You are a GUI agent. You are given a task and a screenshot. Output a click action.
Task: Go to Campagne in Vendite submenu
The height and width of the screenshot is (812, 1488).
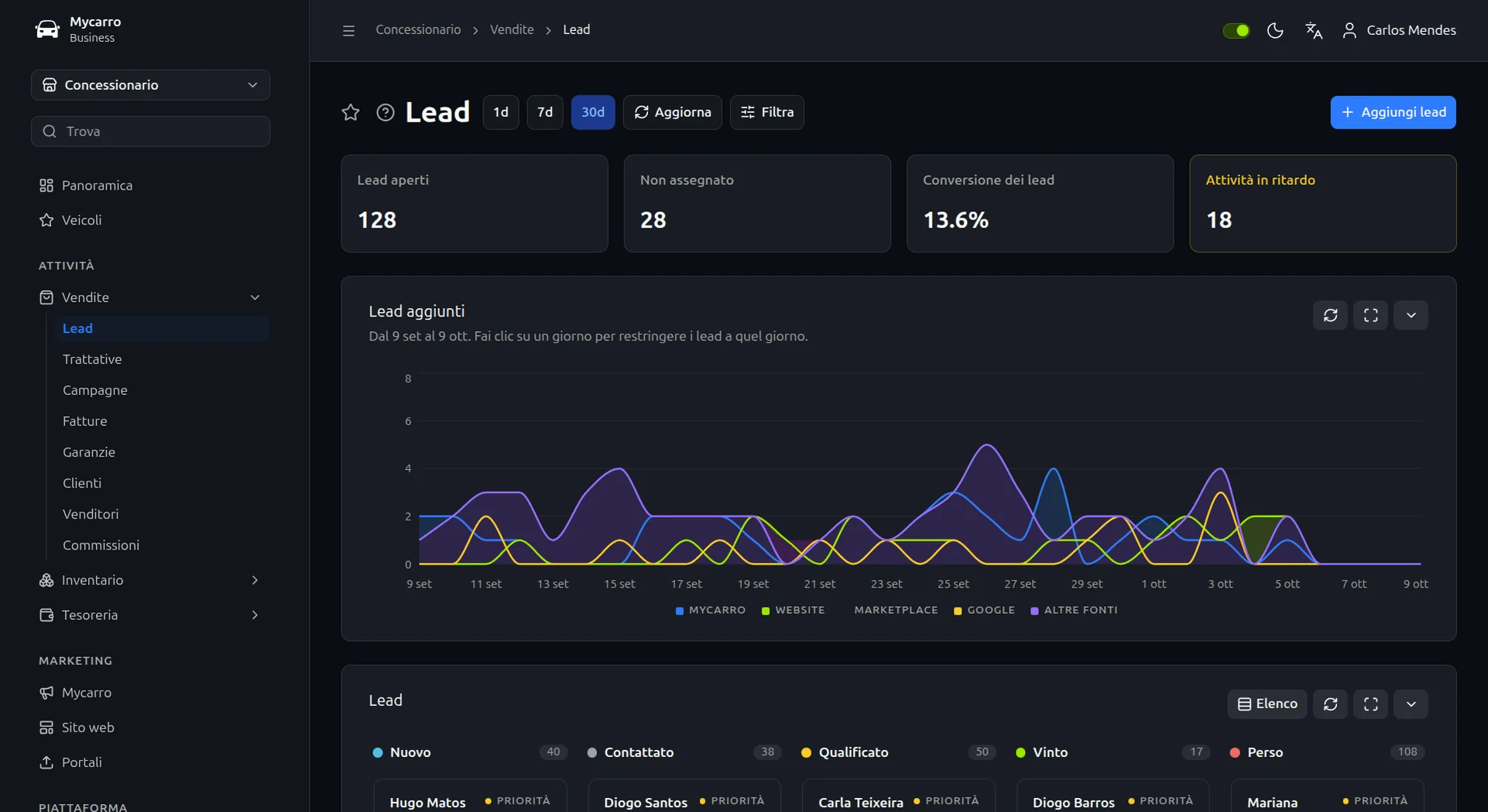163,390
